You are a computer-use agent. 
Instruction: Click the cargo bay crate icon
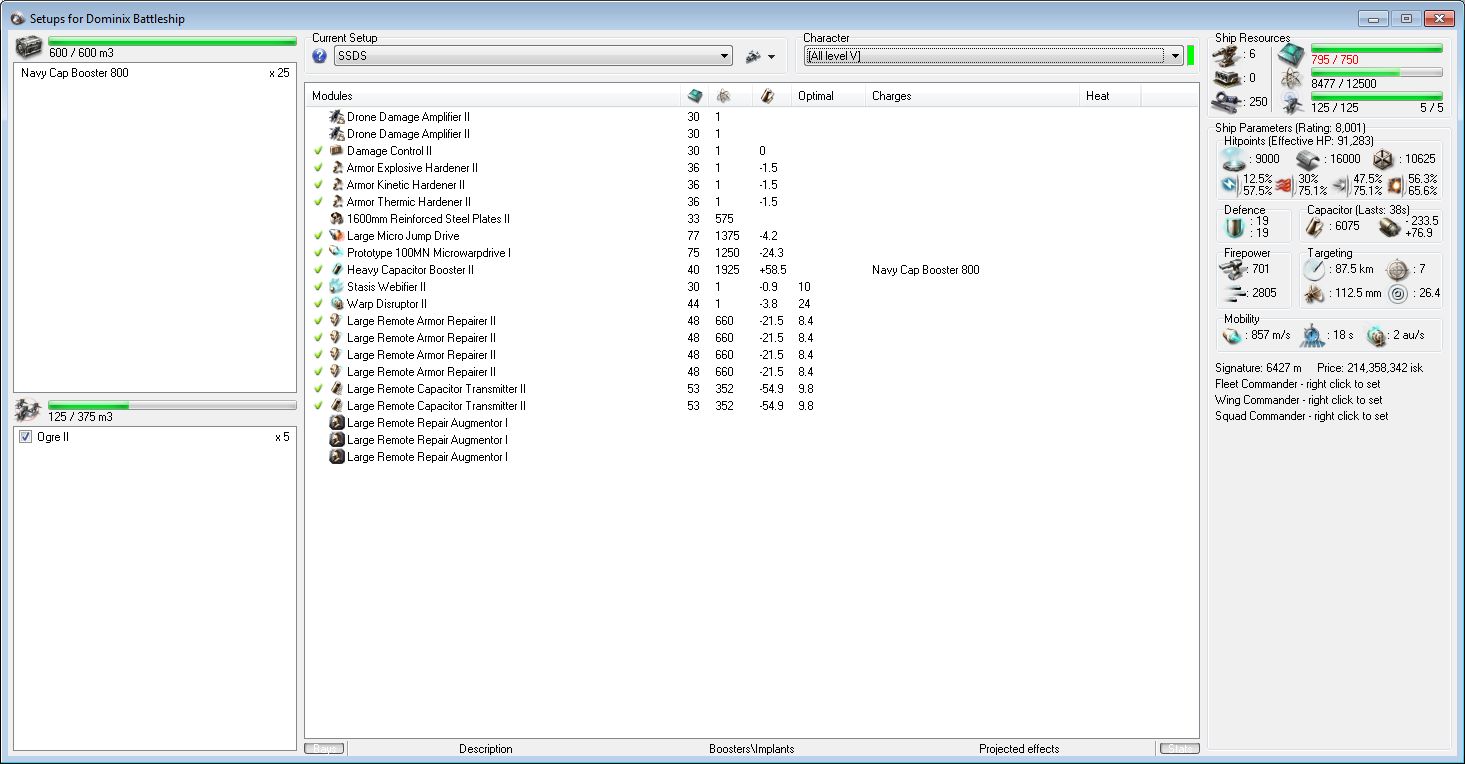[x=29, y=47]
